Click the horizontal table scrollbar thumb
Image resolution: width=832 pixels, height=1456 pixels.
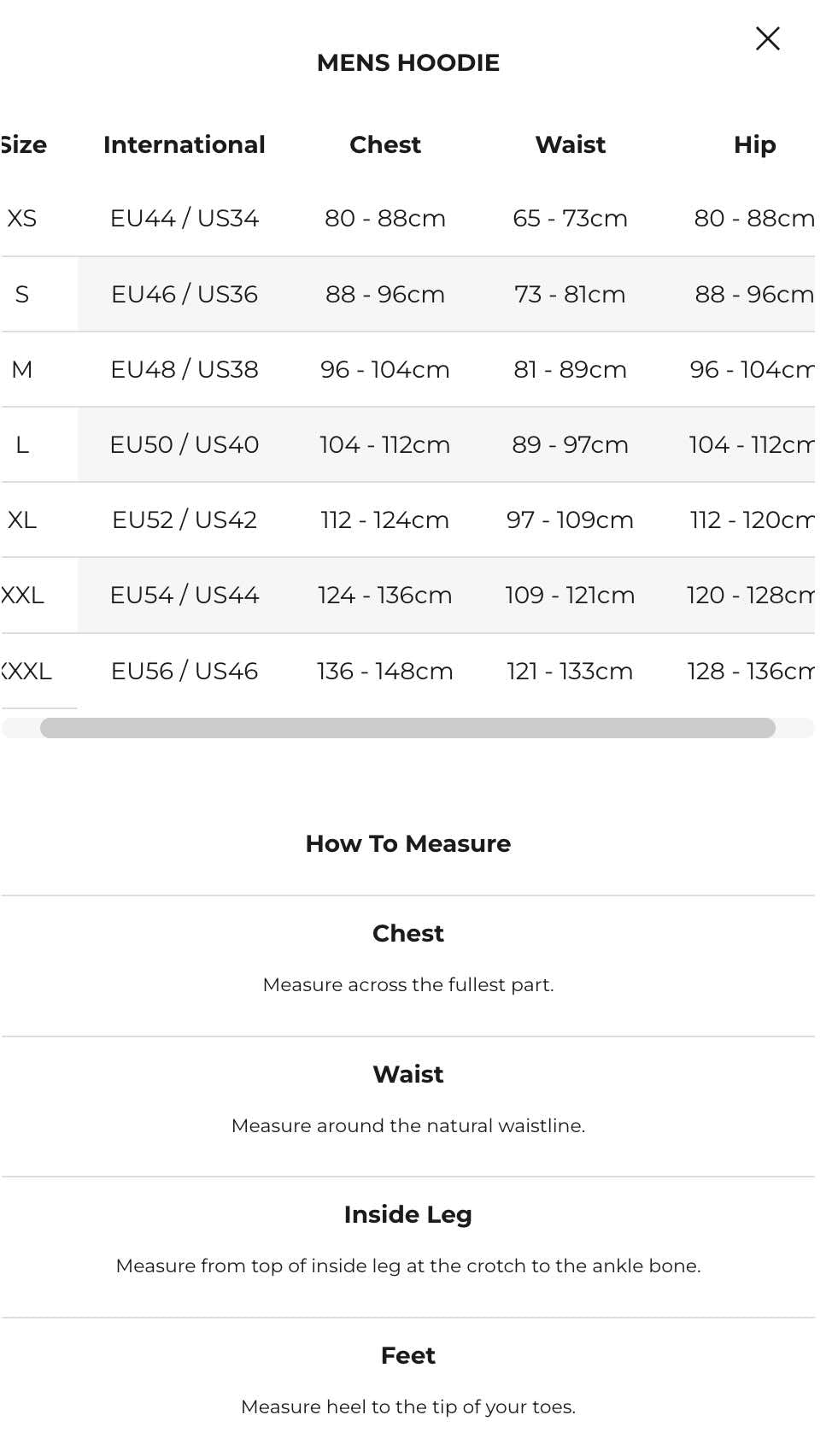(x=407, y=728)
